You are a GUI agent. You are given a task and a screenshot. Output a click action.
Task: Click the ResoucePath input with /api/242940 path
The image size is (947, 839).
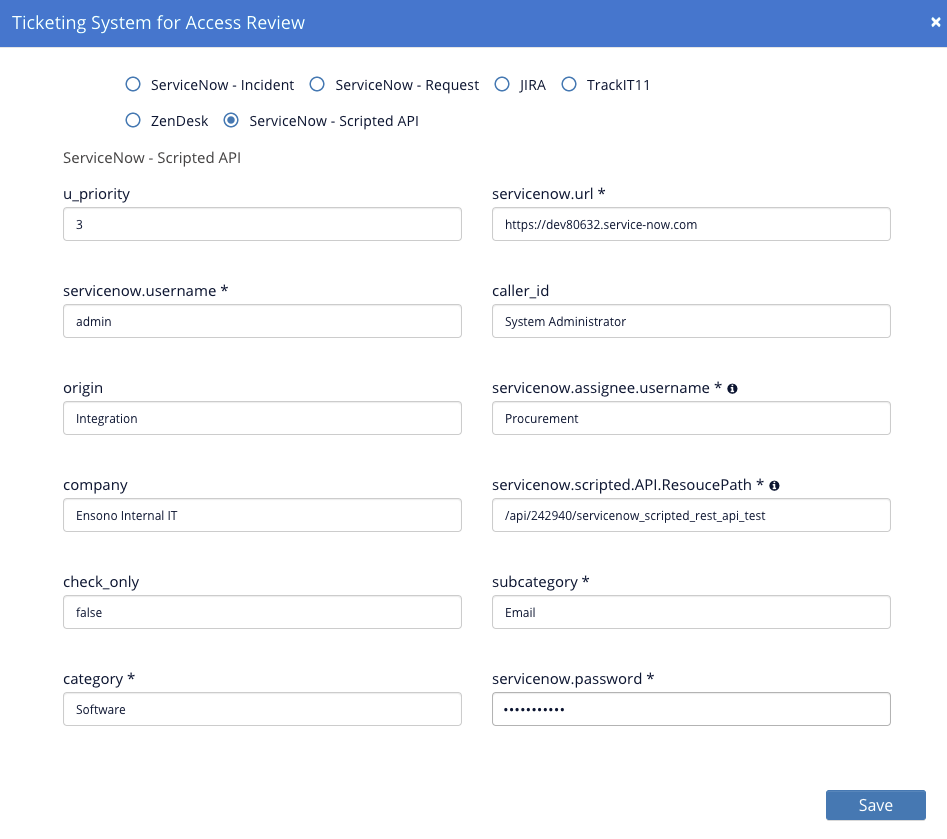(691, 515)
